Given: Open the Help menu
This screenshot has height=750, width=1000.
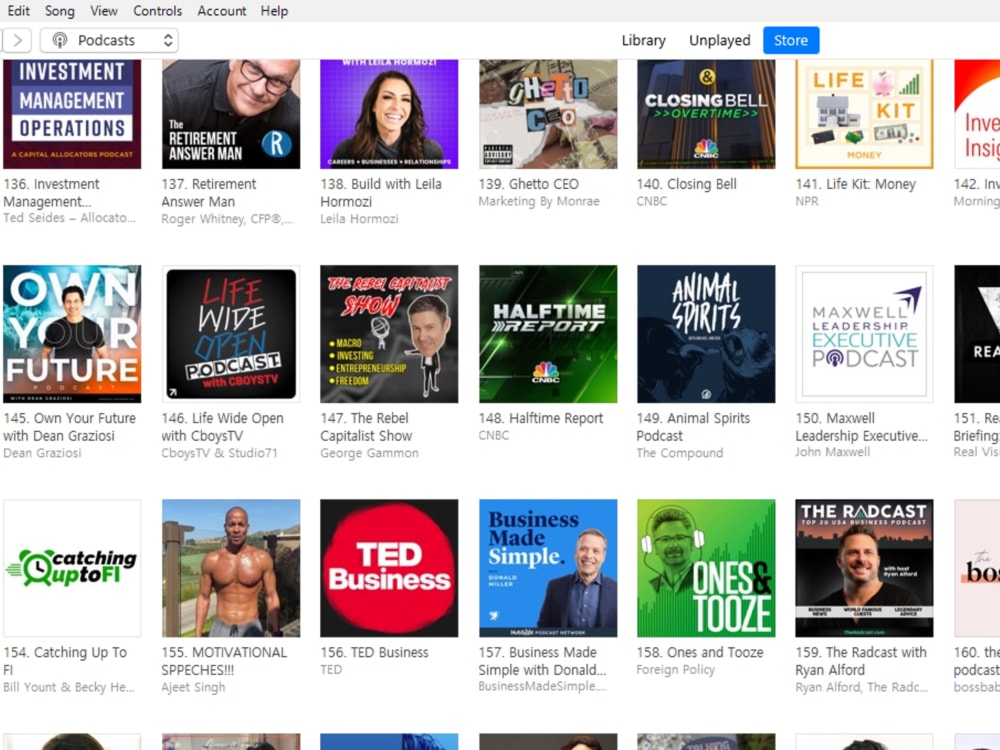Looking at the screenshot, I should (x=274, y=11).
